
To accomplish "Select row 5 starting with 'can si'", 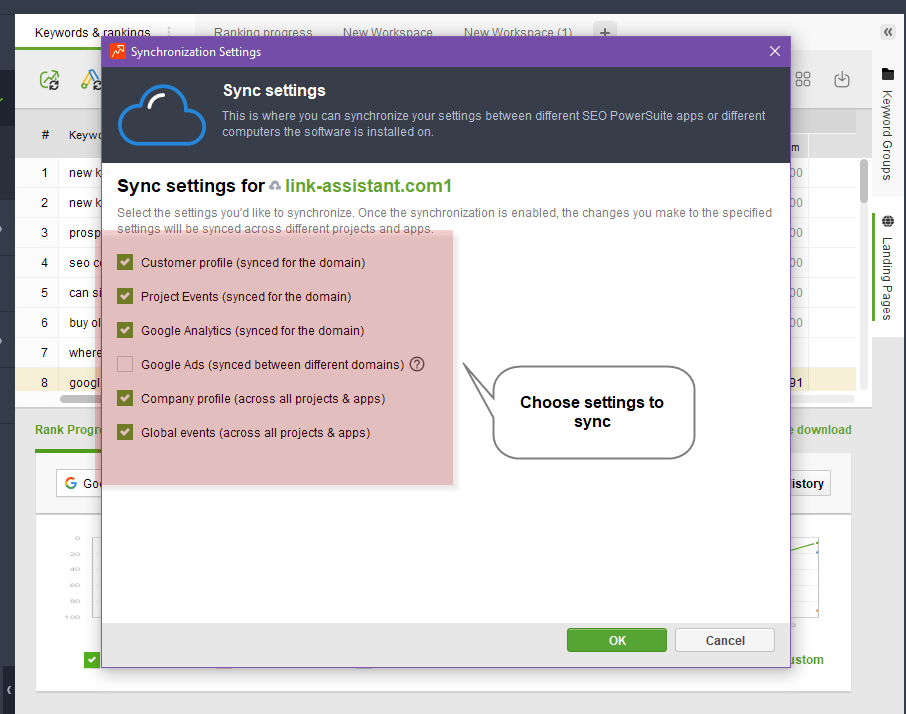I will point(58,293).
